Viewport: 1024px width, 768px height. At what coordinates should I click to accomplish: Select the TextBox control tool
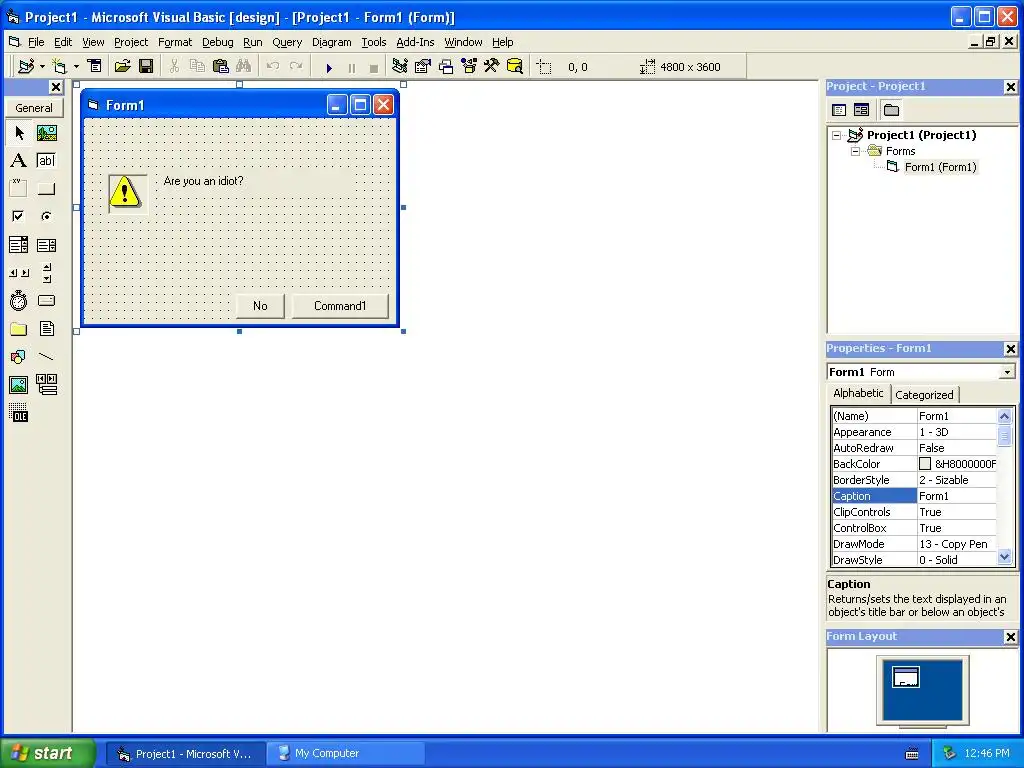click(x=46, y=161)
